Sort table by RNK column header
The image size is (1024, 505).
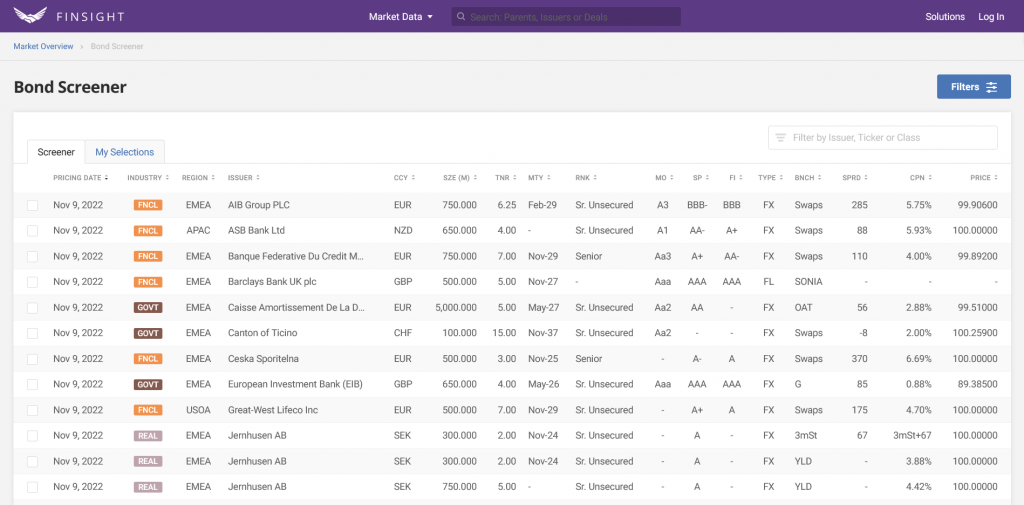pos(585,178)
